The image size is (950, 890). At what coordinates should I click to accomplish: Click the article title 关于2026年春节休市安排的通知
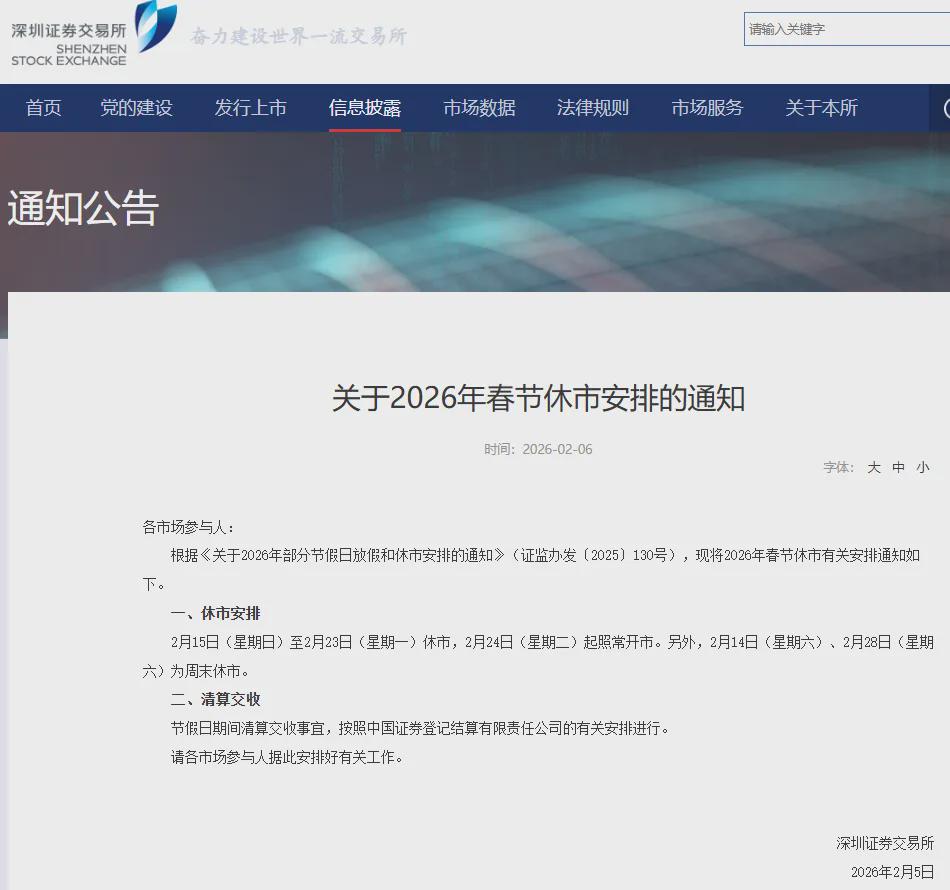pyautogui.click(x=538, y=399)
